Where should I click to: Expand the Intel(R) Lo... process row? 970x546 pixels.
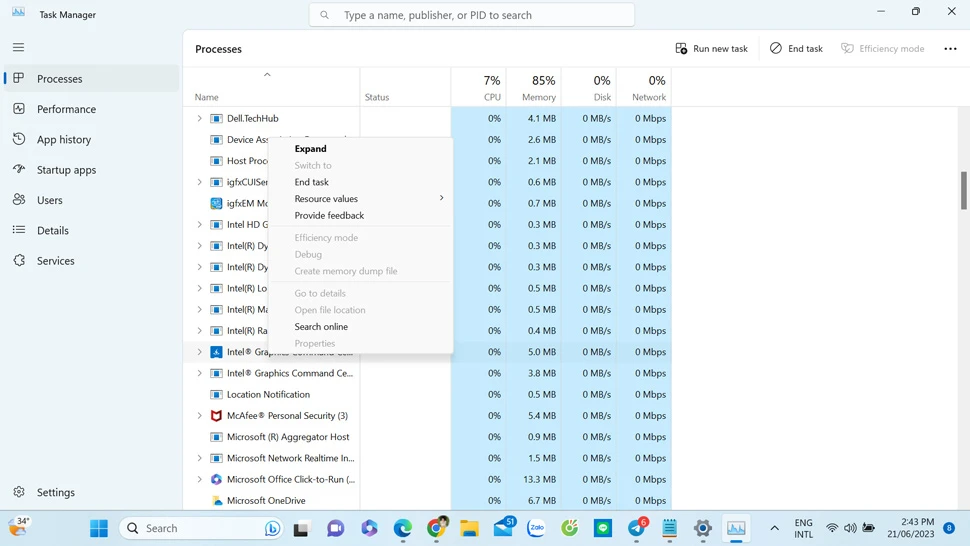[x=199, y=288]
